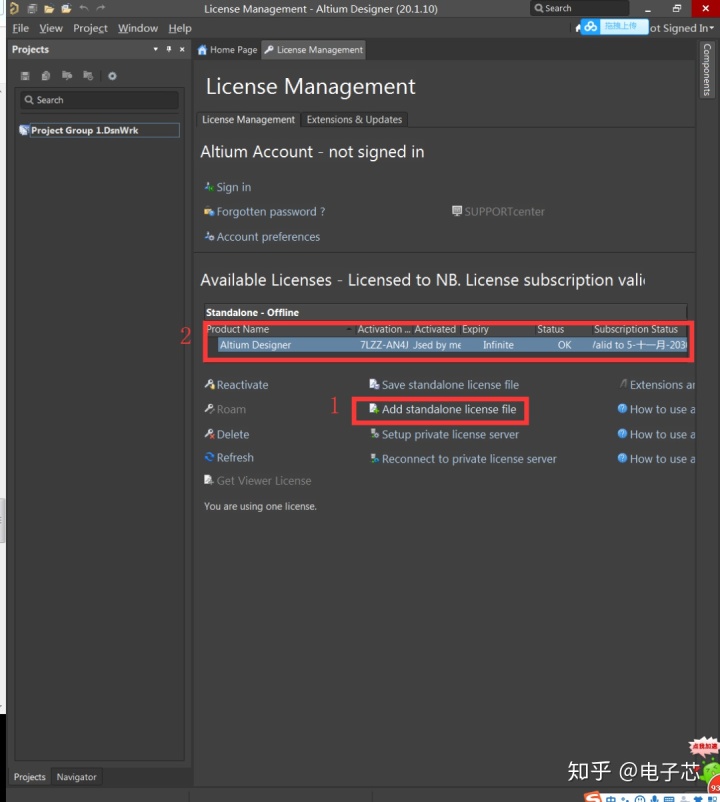Click the Sign in icon
The width and height of the screenshot is (720, 802).
pos(209,187)
